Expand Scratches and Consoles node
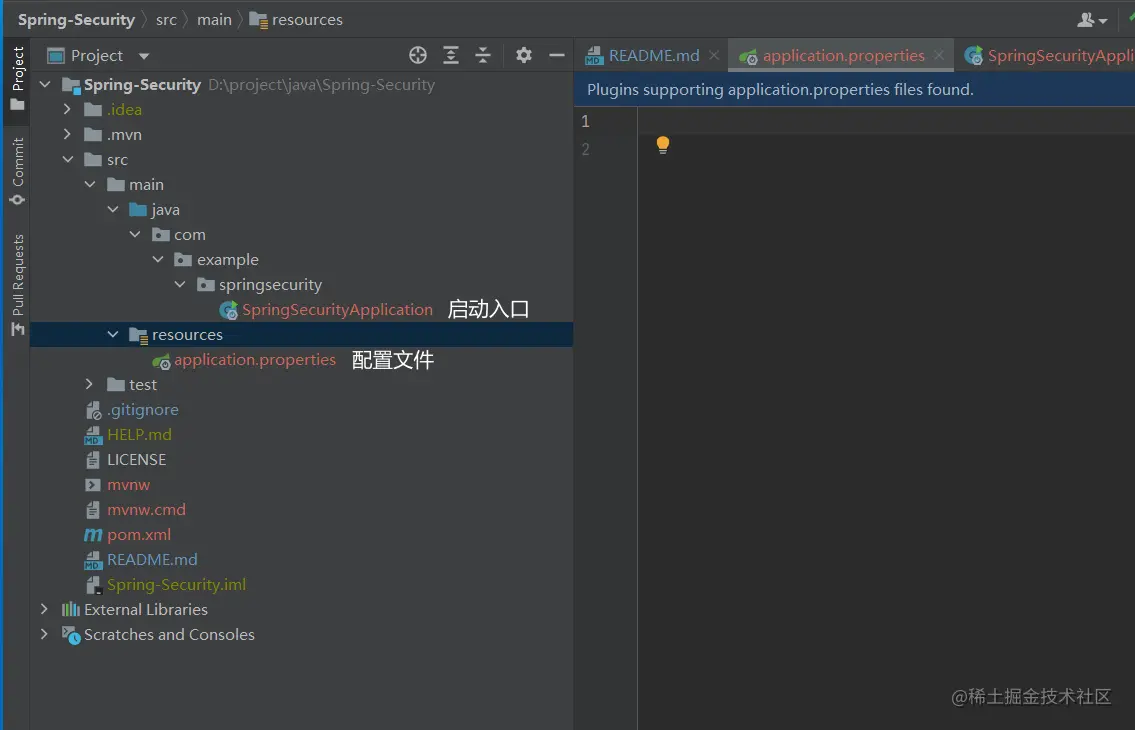 [44, 634]
